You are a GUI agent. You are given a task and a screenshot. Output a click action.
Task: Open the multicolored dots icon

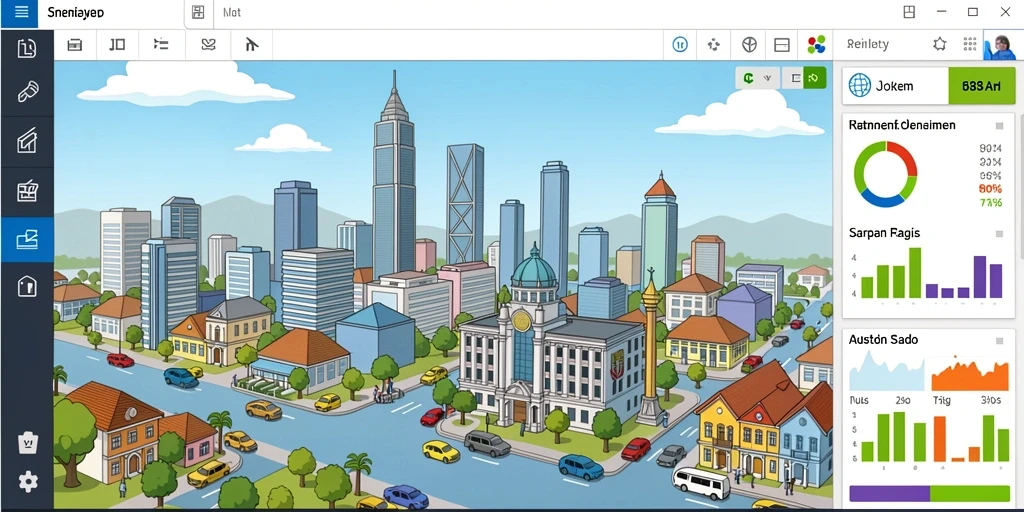(816, 44)
